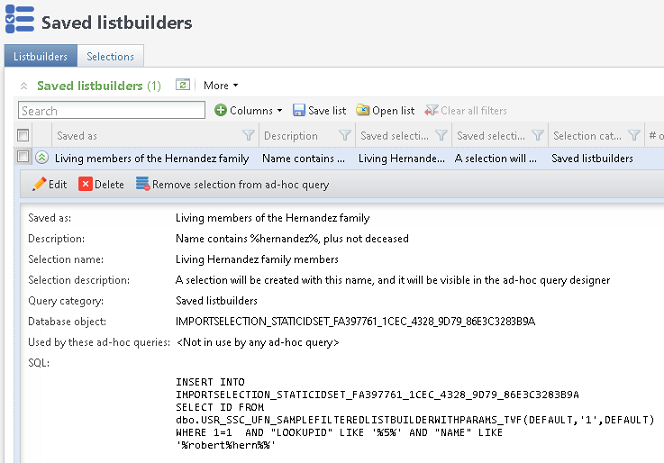This screenshot has height=463, width=664.
Task: Sort by Selection cat... column header
Action: click(587, 136)
